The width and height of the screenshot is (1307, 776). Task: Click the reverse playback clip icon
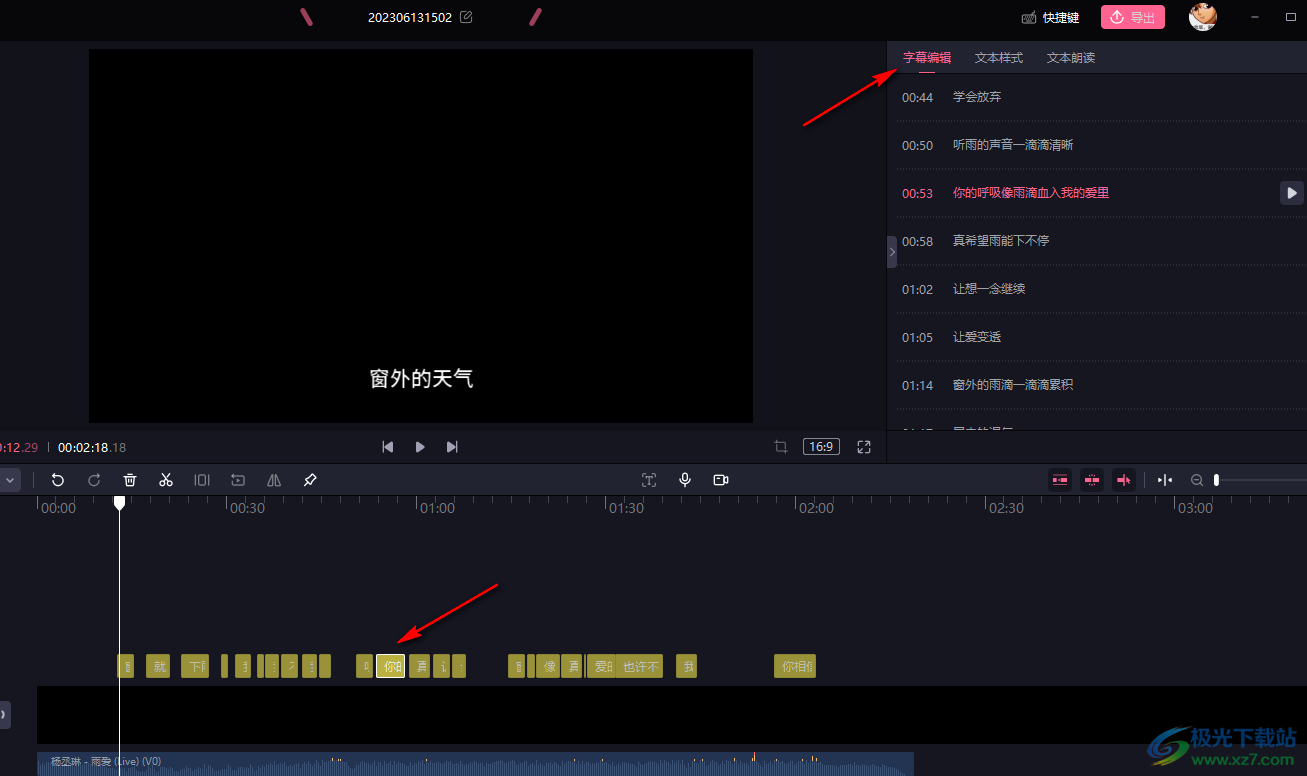tap(238, 480)
